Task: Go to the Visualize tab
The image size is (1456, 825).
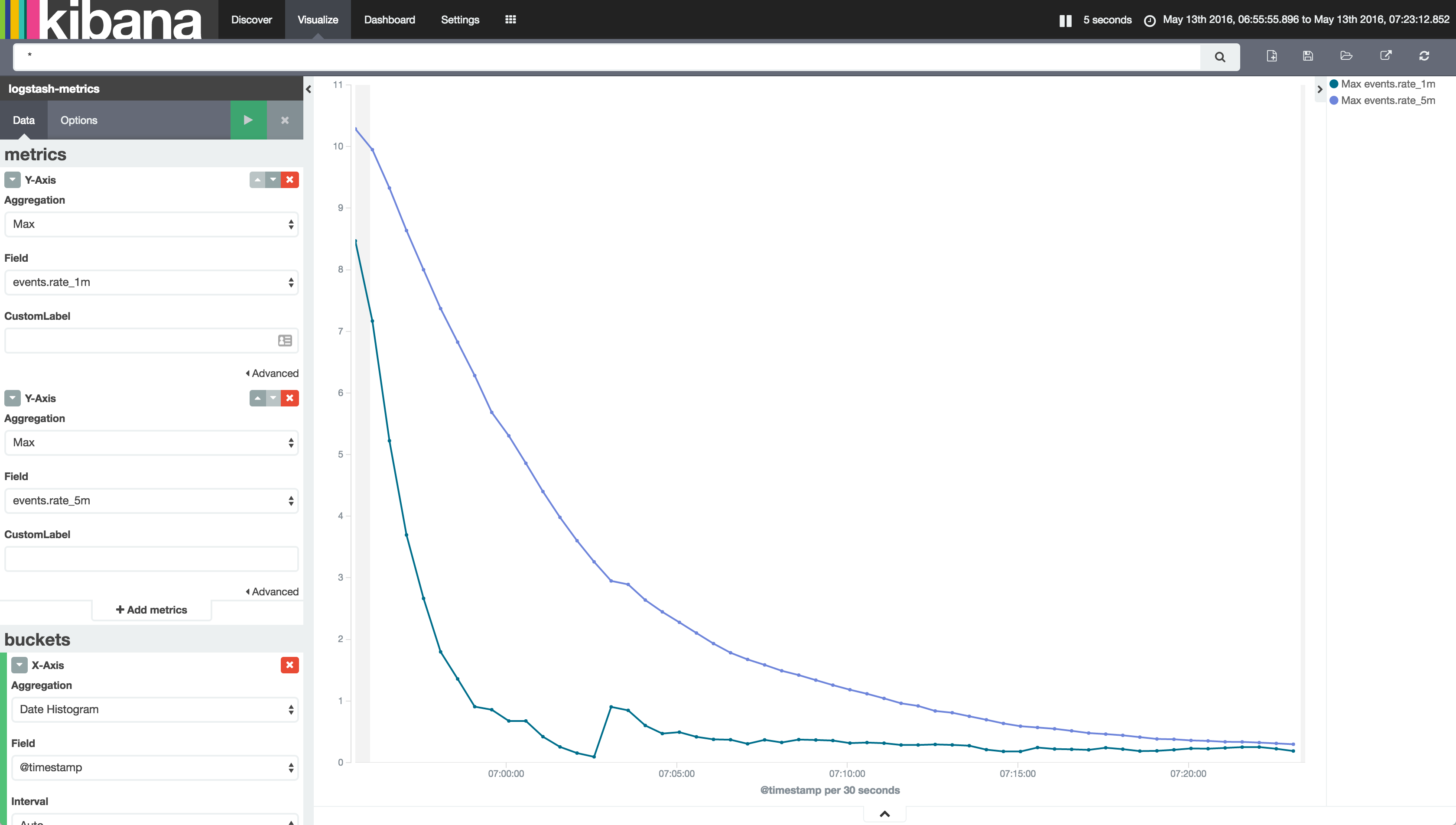Action: point(318,19)
